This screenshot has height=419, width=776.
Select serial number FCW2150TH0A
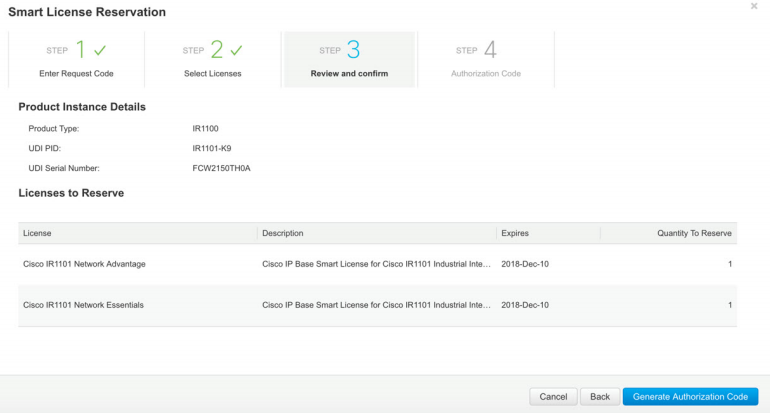click(221, 168)
